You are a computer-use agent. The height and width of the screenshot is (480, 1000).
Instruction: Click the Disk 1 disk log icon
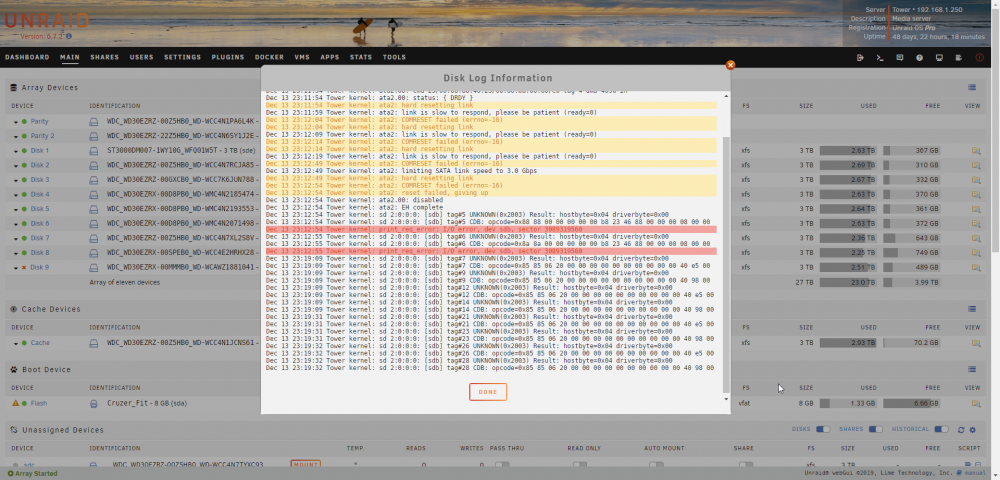point(94,151)
